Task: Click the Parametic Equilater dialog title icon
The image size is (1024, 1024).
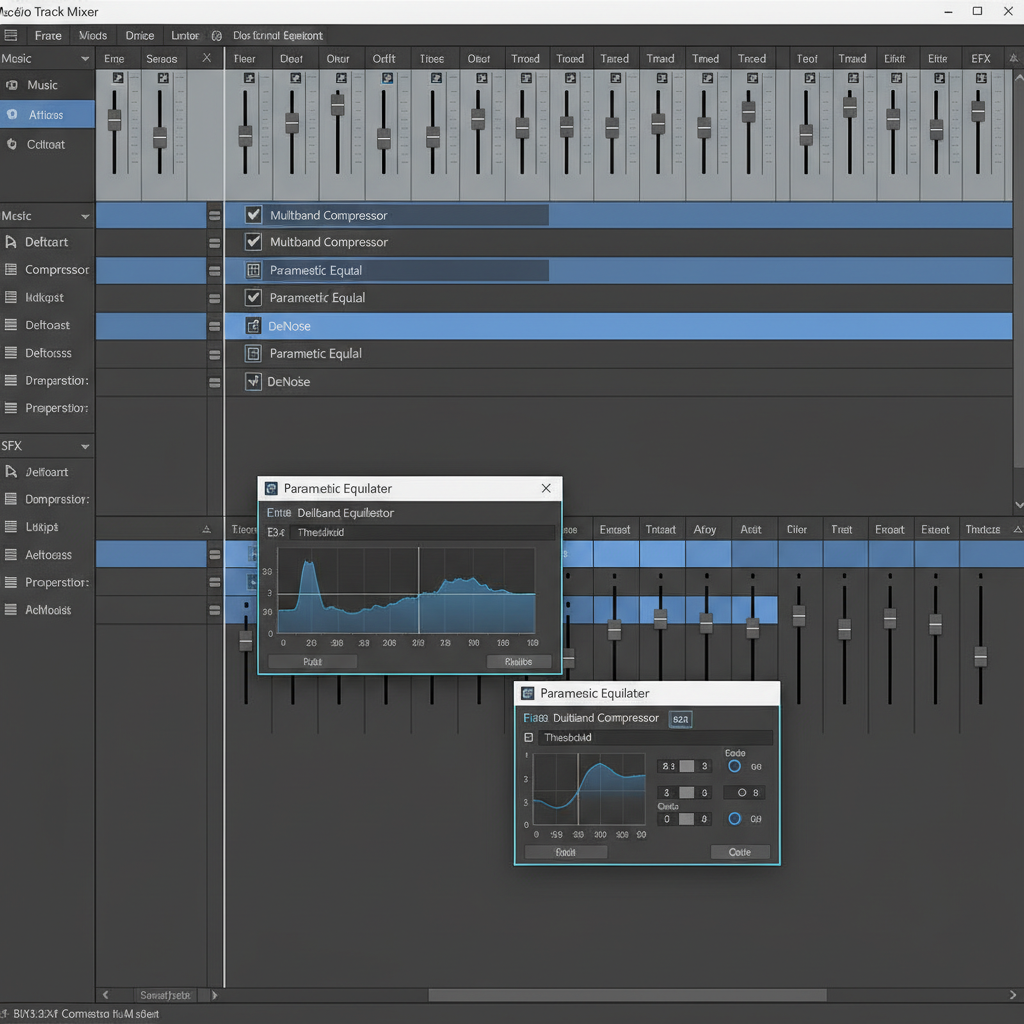Action: pos(271,488)
